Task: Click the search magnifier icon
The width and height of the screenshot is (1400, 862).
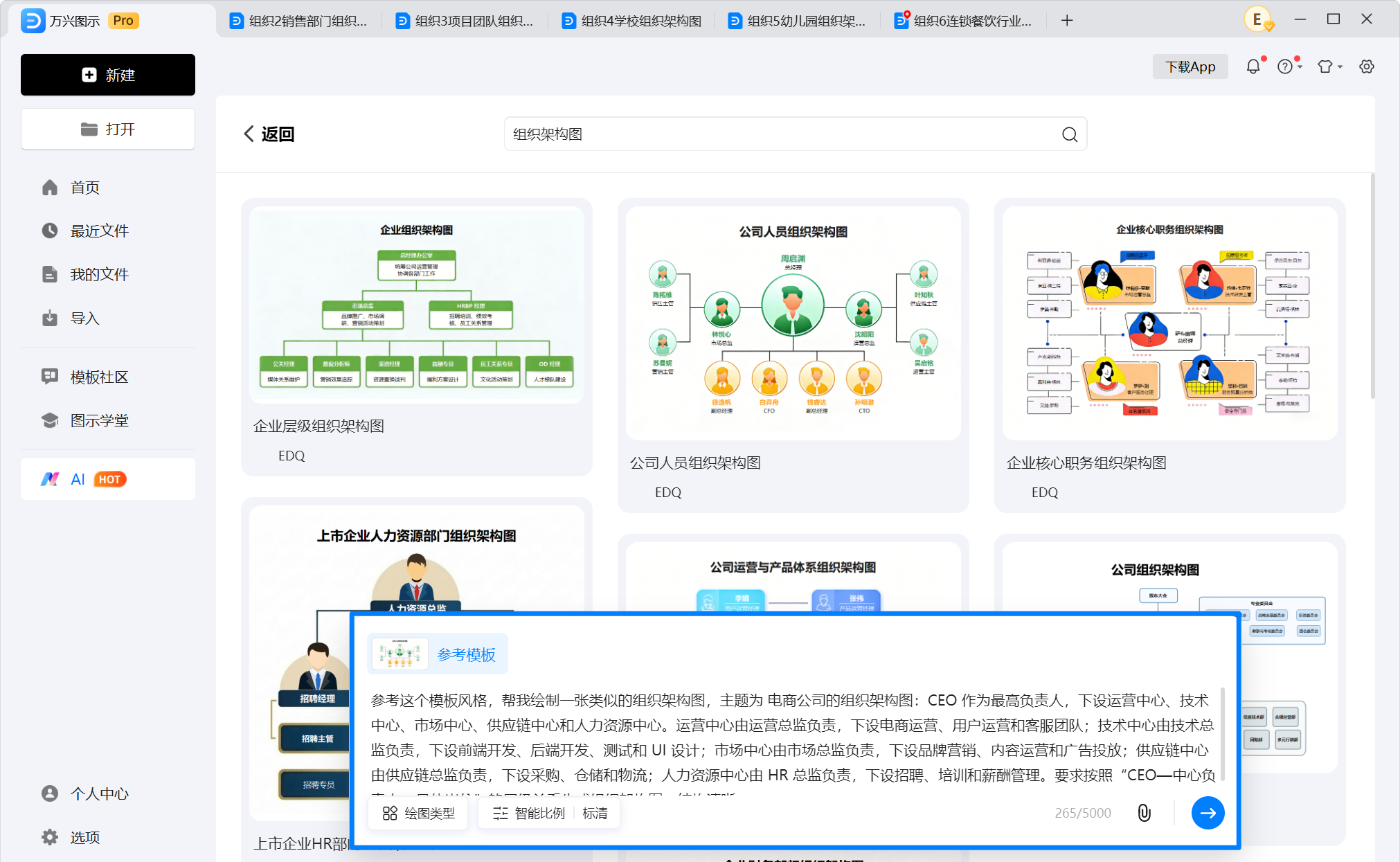Action: pyautogui.click(x=1070, y=134)
